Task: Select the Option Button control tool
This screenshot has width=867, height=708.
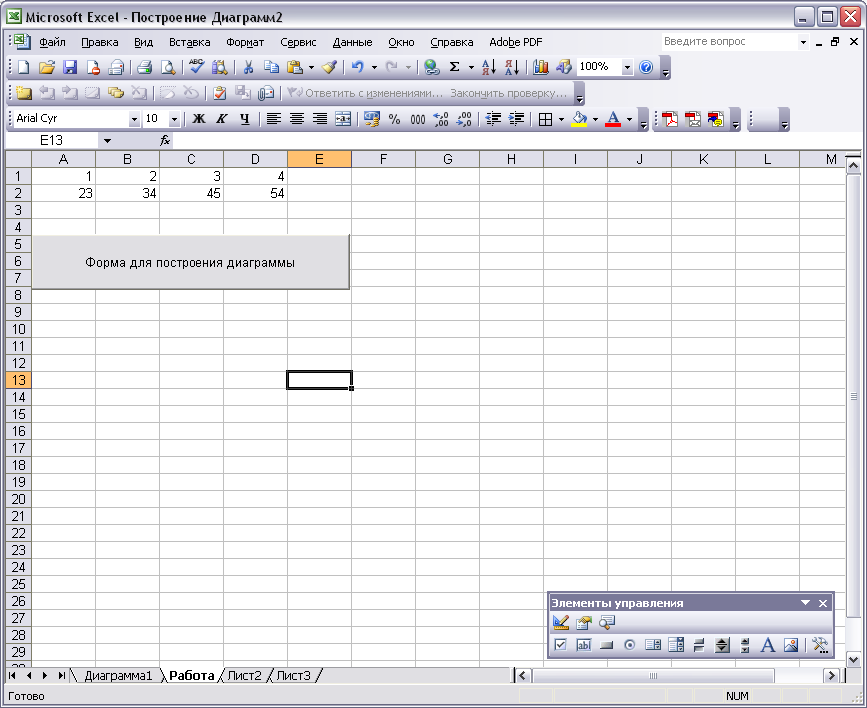Action: click(630, 645)
